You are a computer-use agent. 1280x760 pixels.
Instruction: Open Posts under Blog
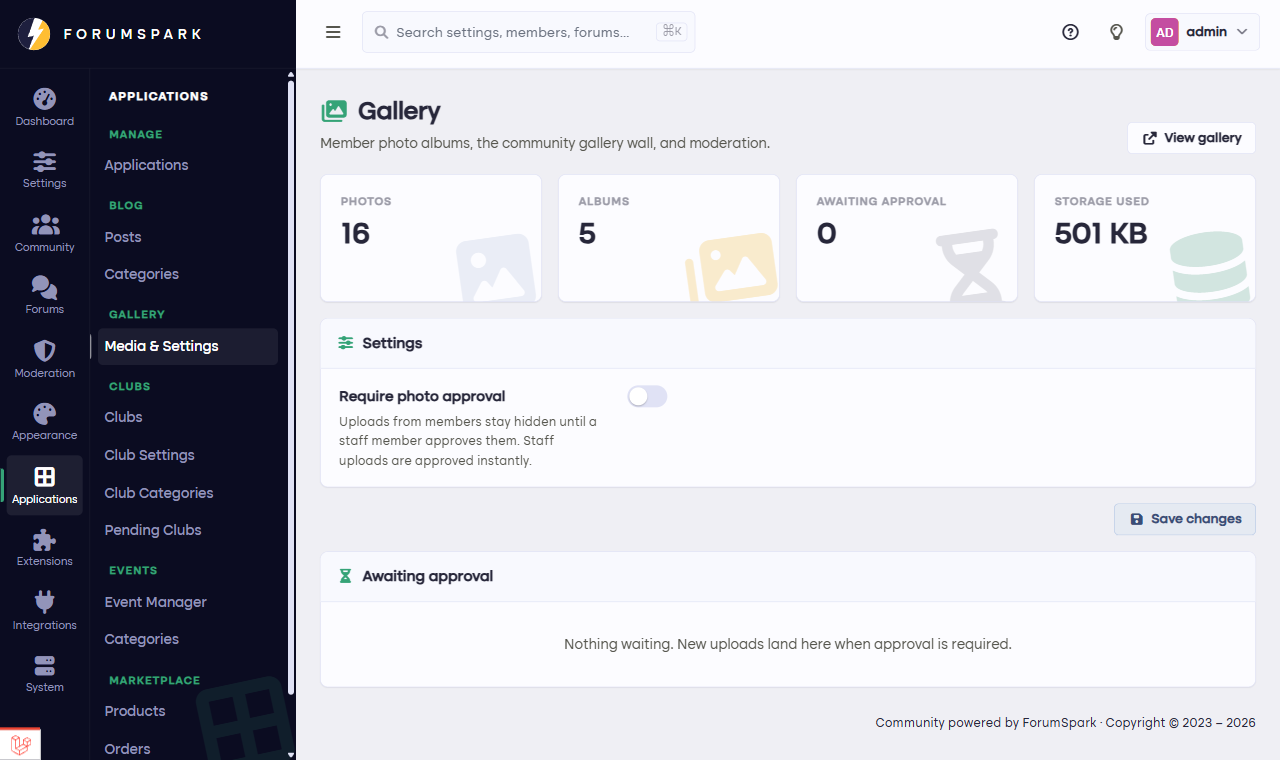pos(123,237)
